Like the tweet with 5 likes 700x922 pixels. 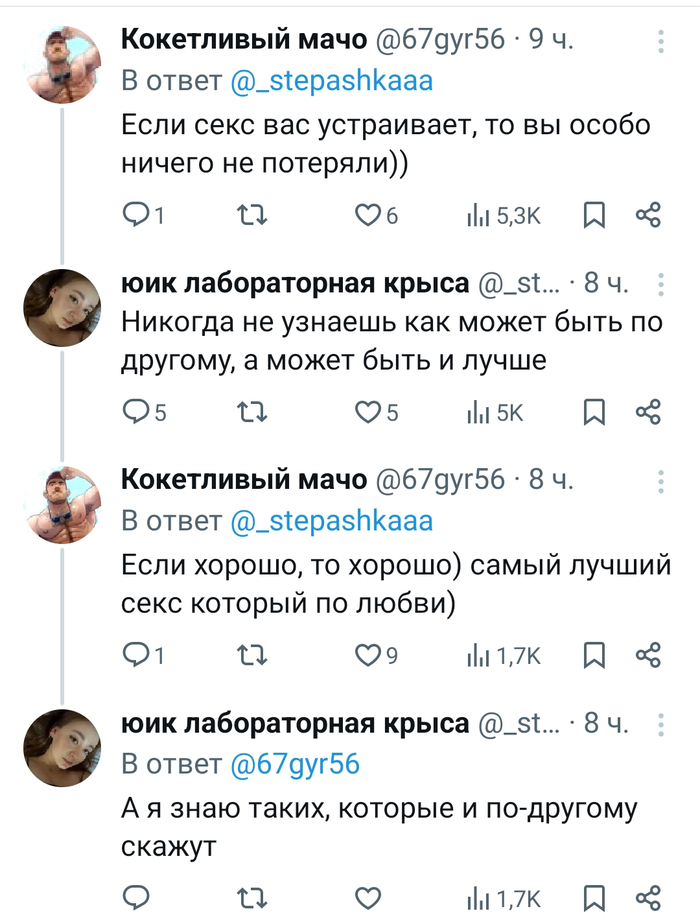tap(370, 412)
